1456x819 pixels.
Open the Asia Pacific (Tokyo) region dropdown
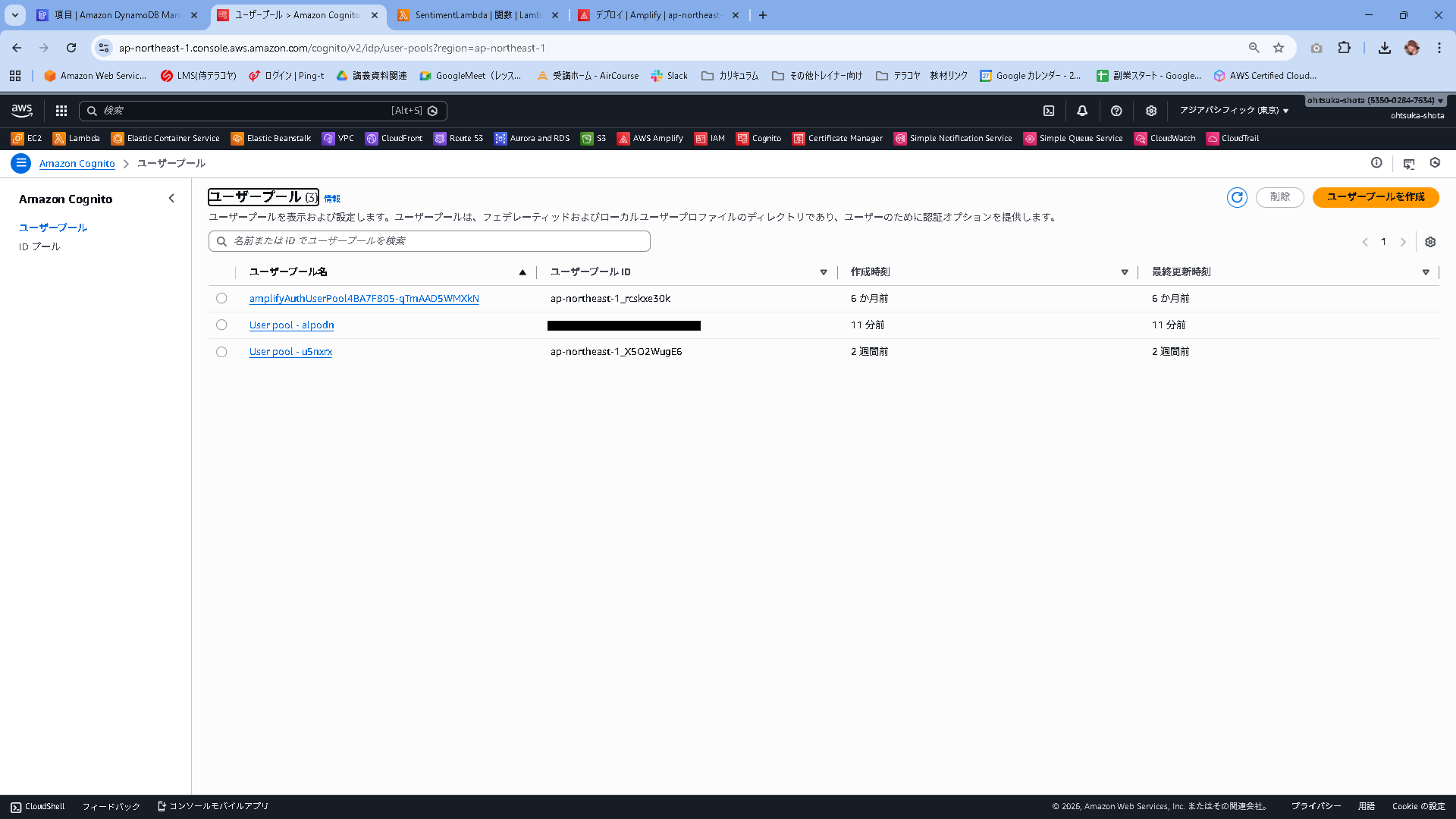1234,111
